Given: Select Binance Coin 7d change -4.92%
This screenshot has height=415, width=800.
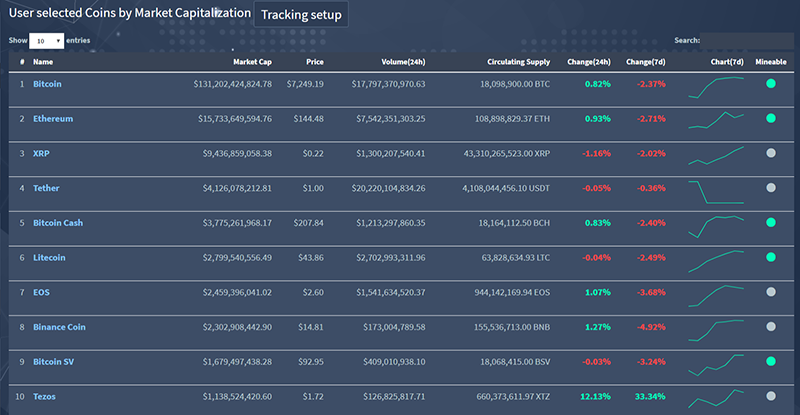Looking at the screenshot, I should (651, 327).
